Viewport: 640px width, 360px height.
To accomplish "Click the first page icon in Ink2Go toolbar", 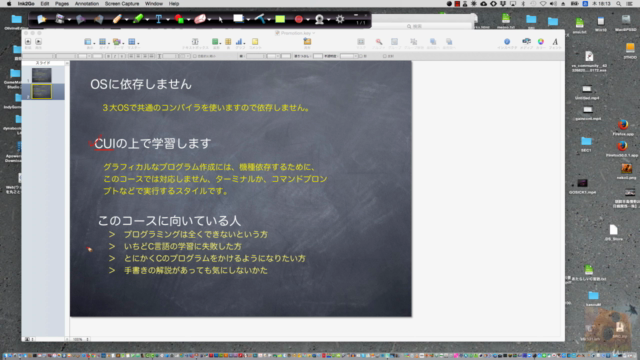I will (x=41, y=19).
